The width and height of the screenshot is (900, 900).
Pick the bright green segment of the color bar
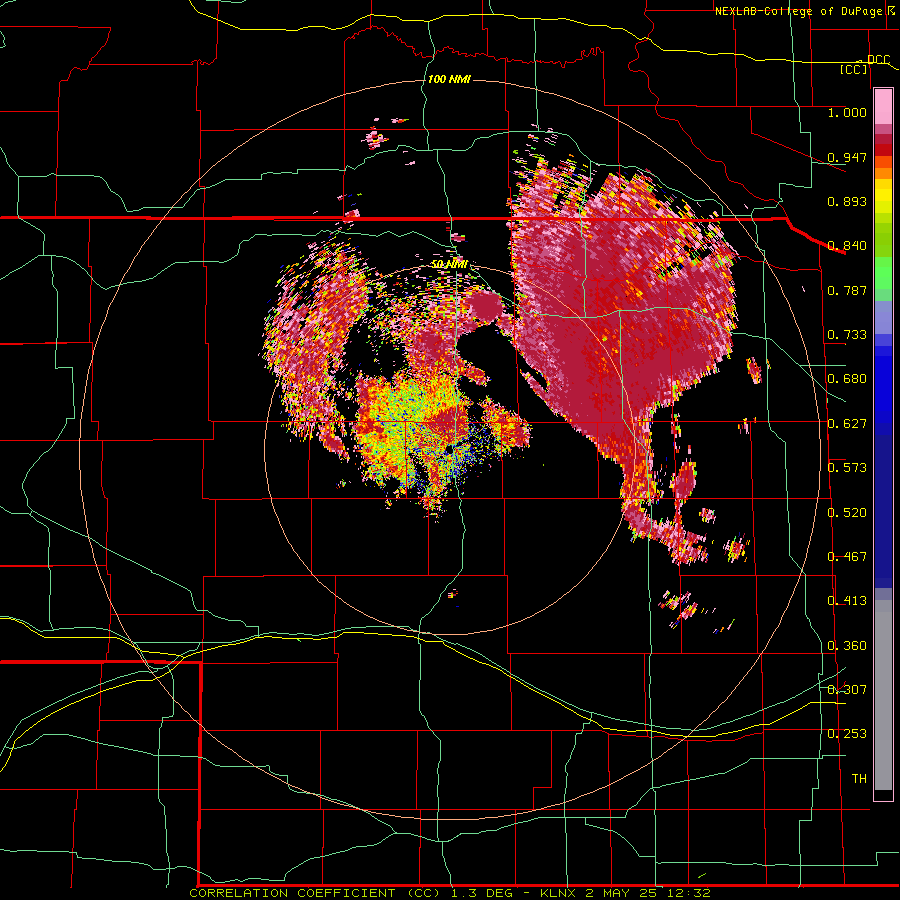tap(883, 273)
